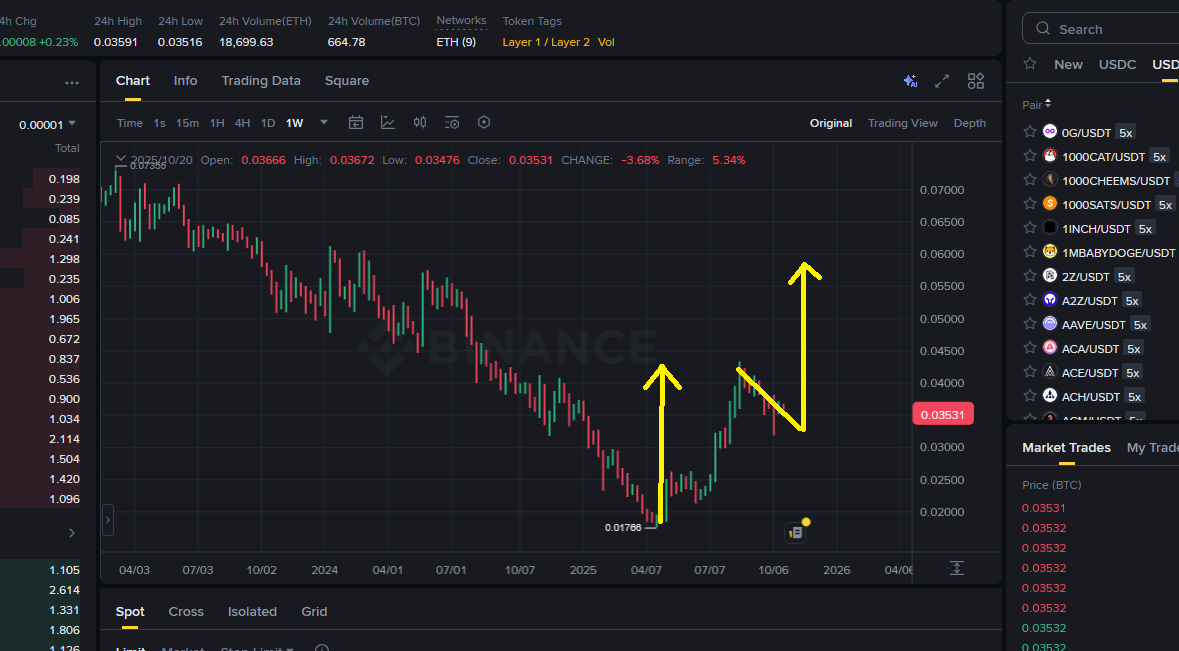Open the chart layout grid icon
The width and height of the screenshot is (1179, 651).
click(x=976, y=81)
